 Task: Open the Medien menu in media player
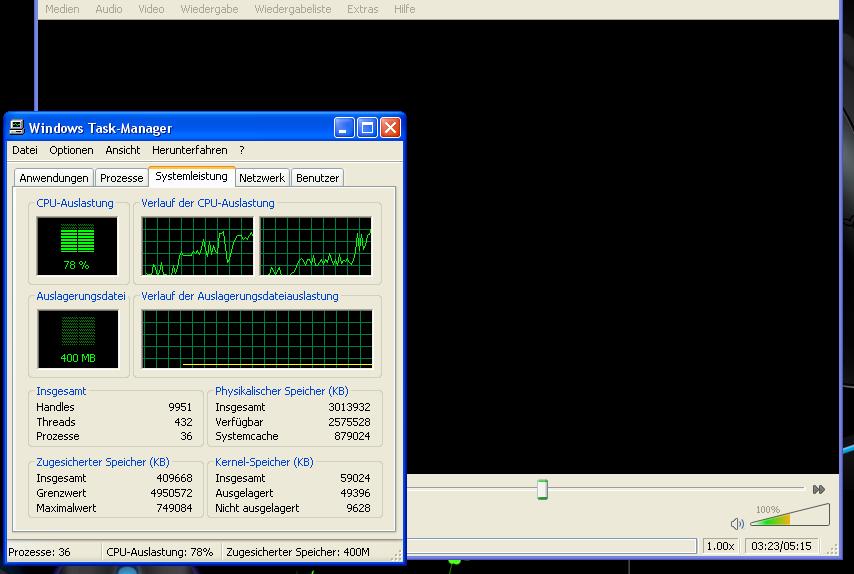[62, 9]
